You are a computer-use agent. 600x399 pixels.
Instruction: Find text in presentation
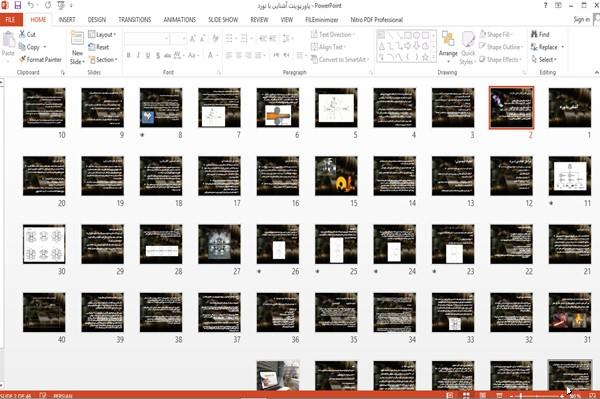(540, 34)
